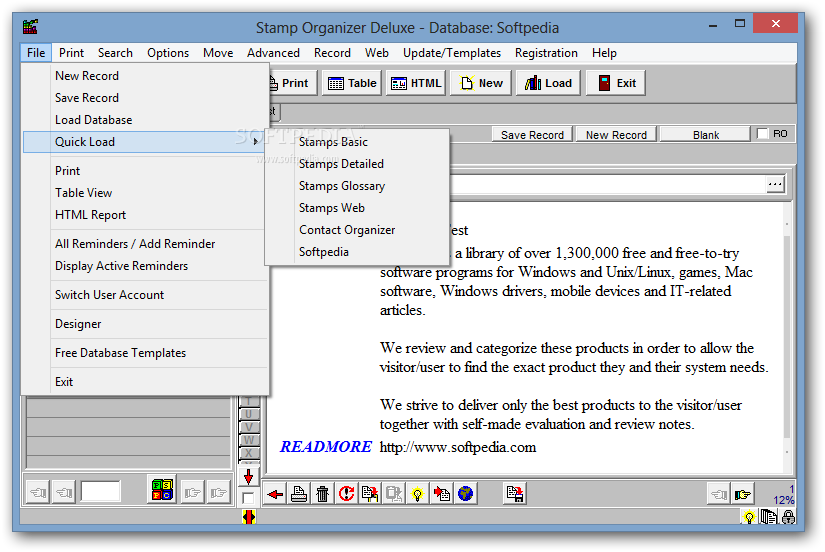Click the New Record button above the form

click(616, 135)
